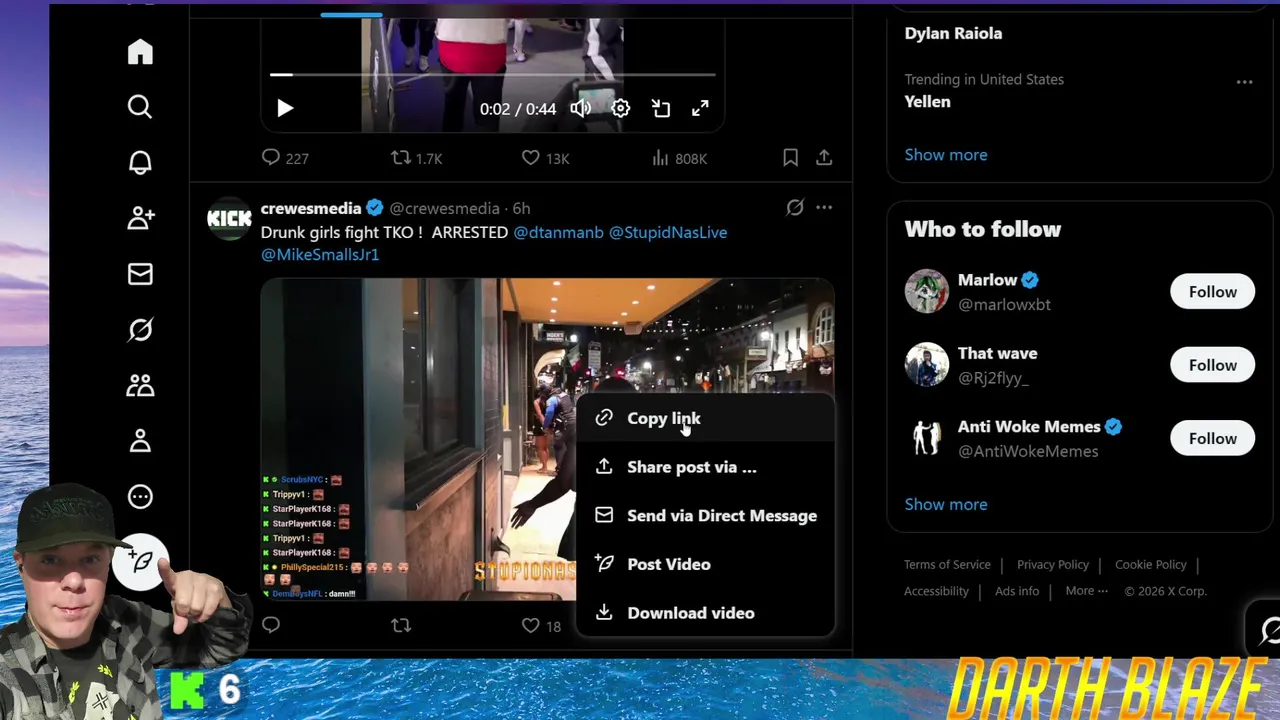Open Follow people icon in sidebar
This screenshot has height=720, width=1280.
point(140,218)
